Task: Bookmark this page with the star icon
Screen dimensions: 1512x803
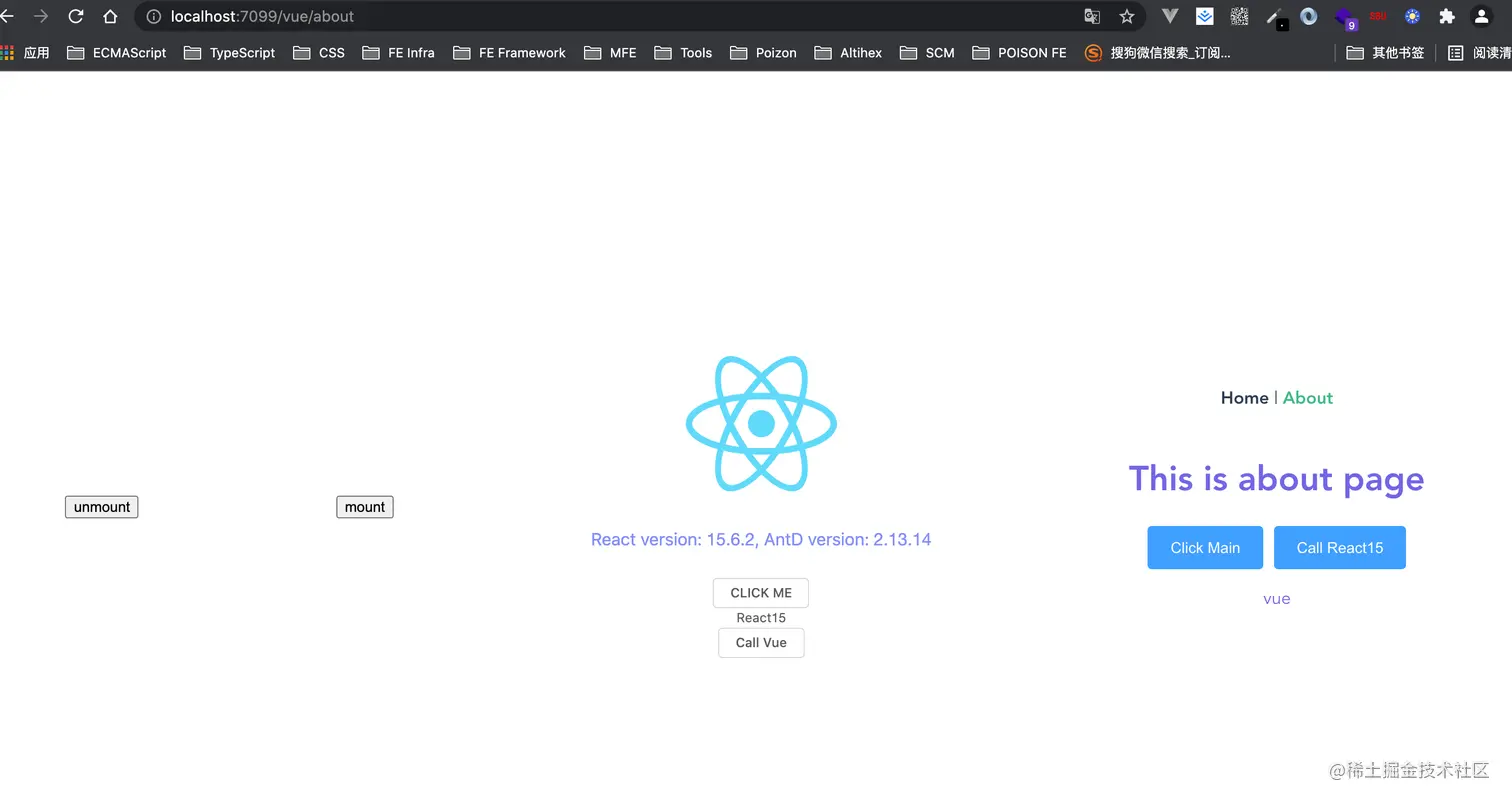Action: (x=1127, y=16)
